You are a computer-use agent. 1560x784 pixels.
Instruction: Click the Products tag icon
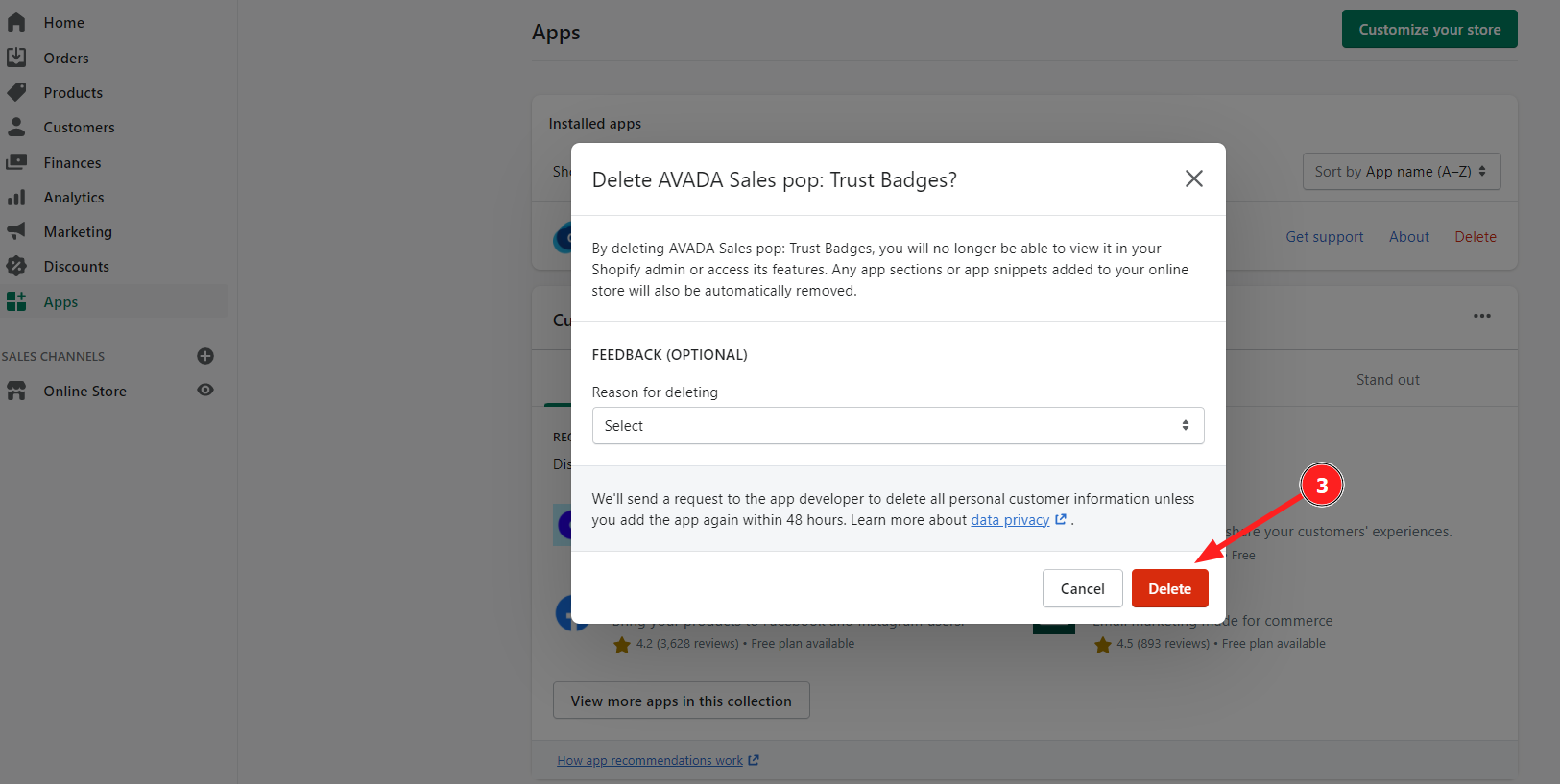[x=16, y=92]
